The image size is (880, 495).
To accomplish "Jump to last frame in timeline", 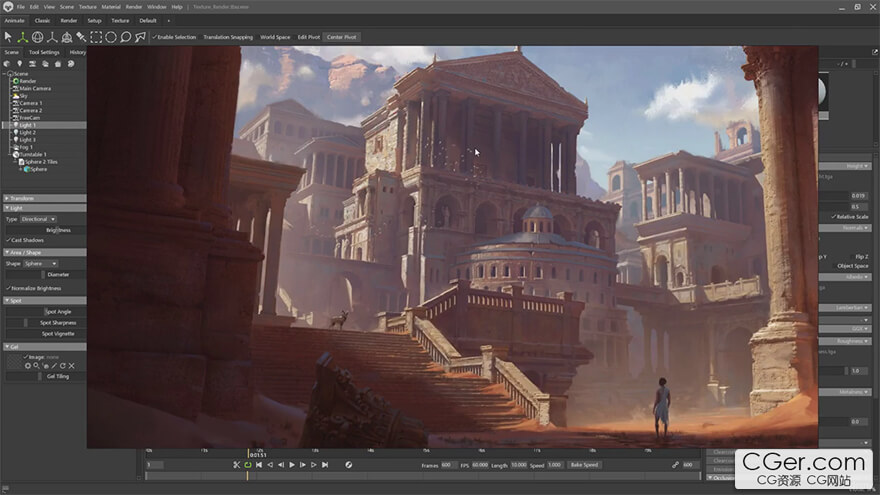I will point(325,465).
